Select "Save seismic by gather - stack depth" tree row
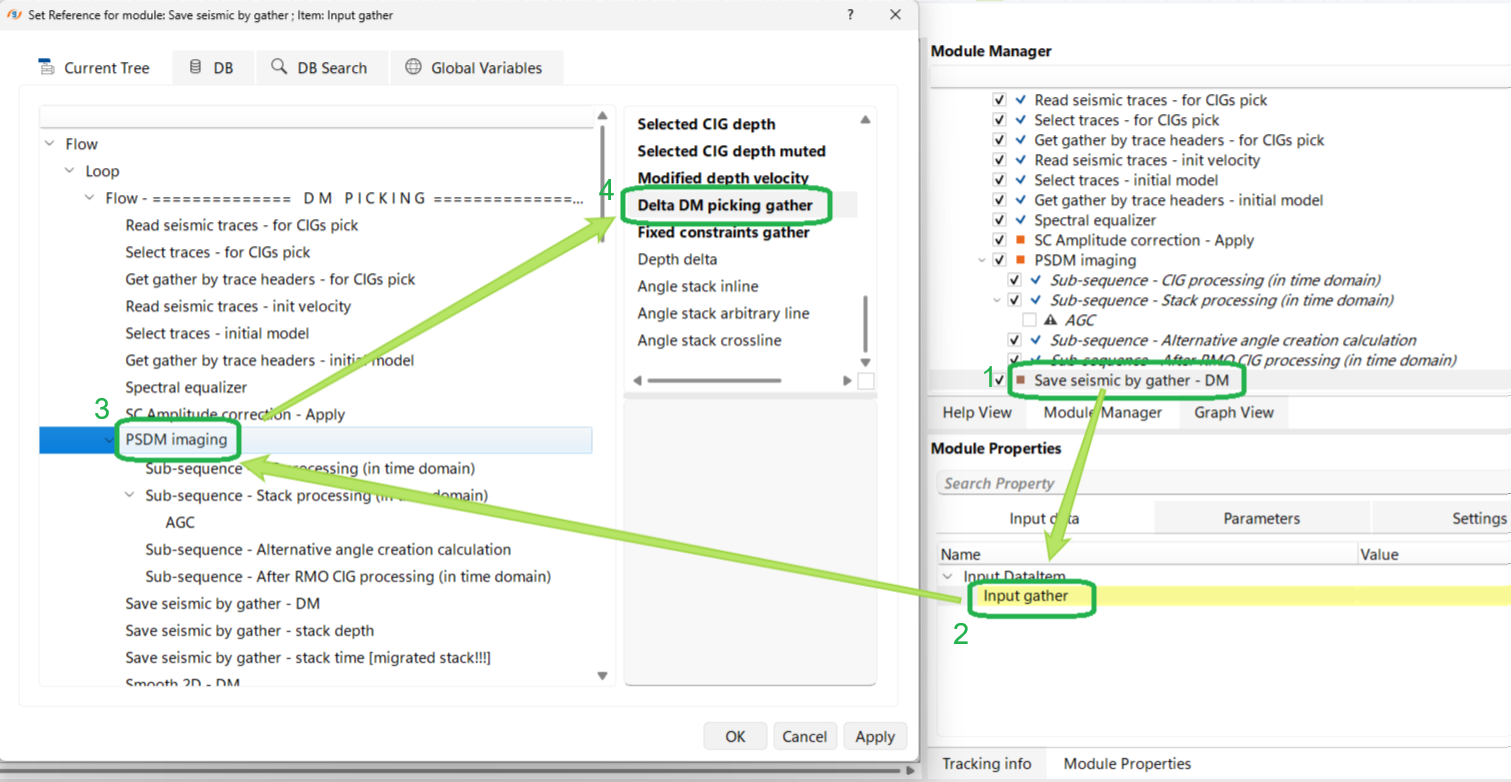This screenshot has width=1511, height=782. click(x=250, y=630)
